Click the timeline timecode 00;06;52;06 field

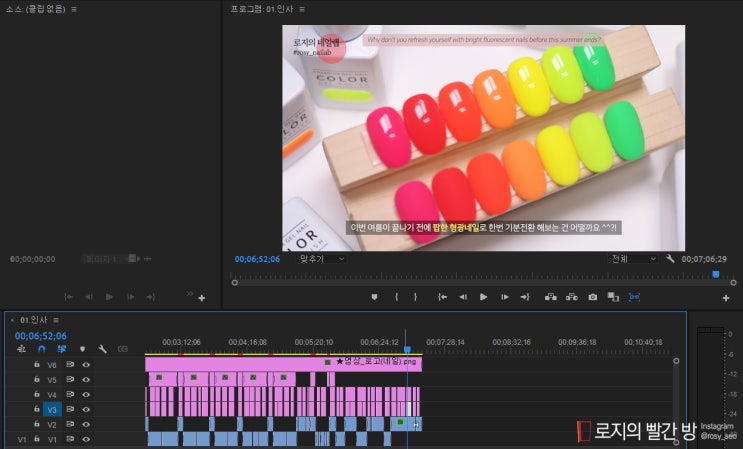(40, 336)
